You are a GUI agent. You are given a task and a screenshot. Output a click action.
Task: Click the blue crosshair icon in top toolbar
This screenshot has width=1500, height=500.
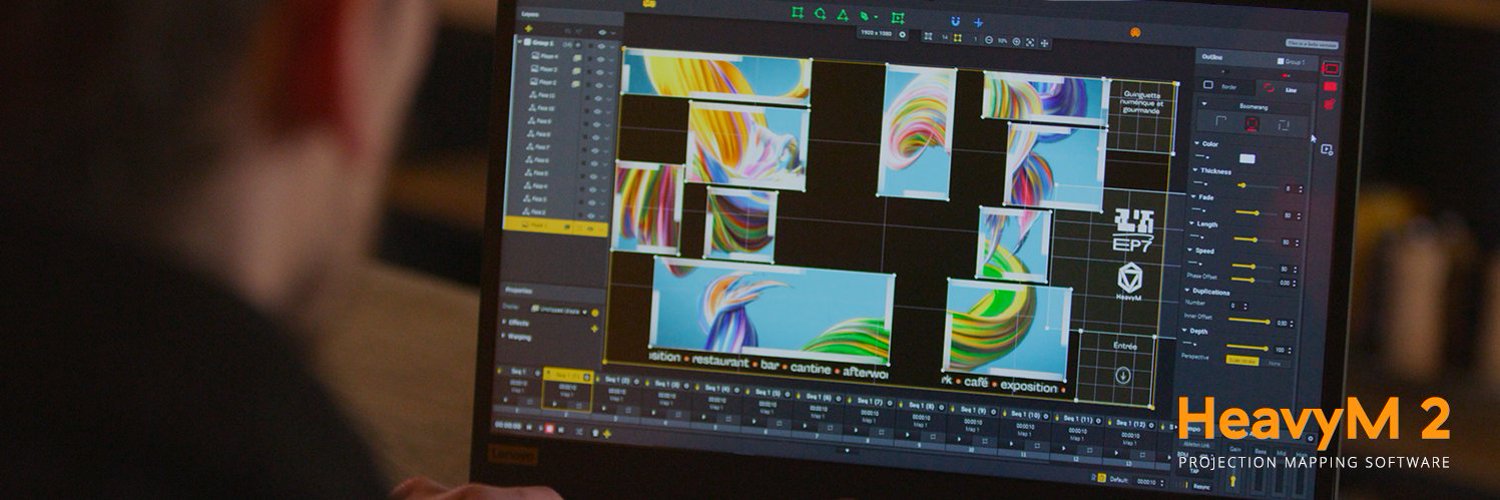click(978, 23)
